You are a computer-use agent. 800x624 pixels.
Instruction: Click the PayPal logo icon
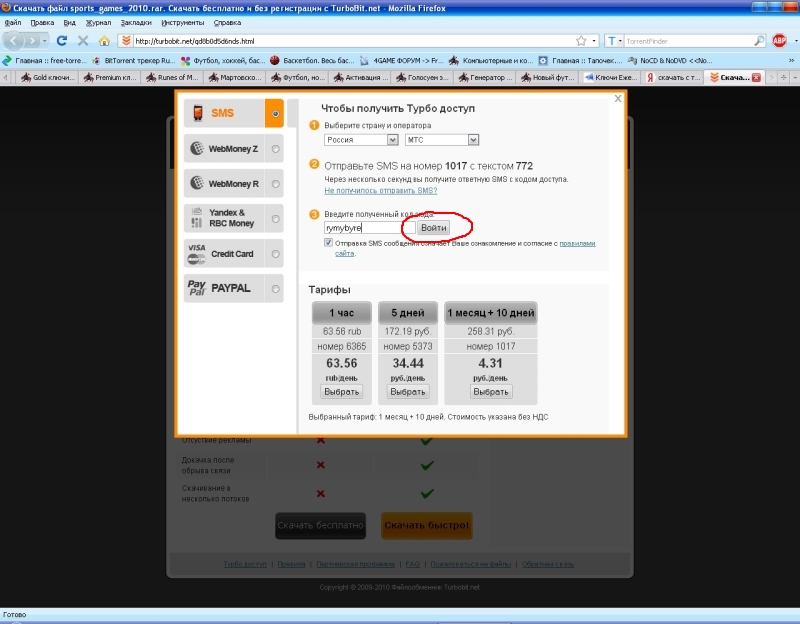coord(196,288)
